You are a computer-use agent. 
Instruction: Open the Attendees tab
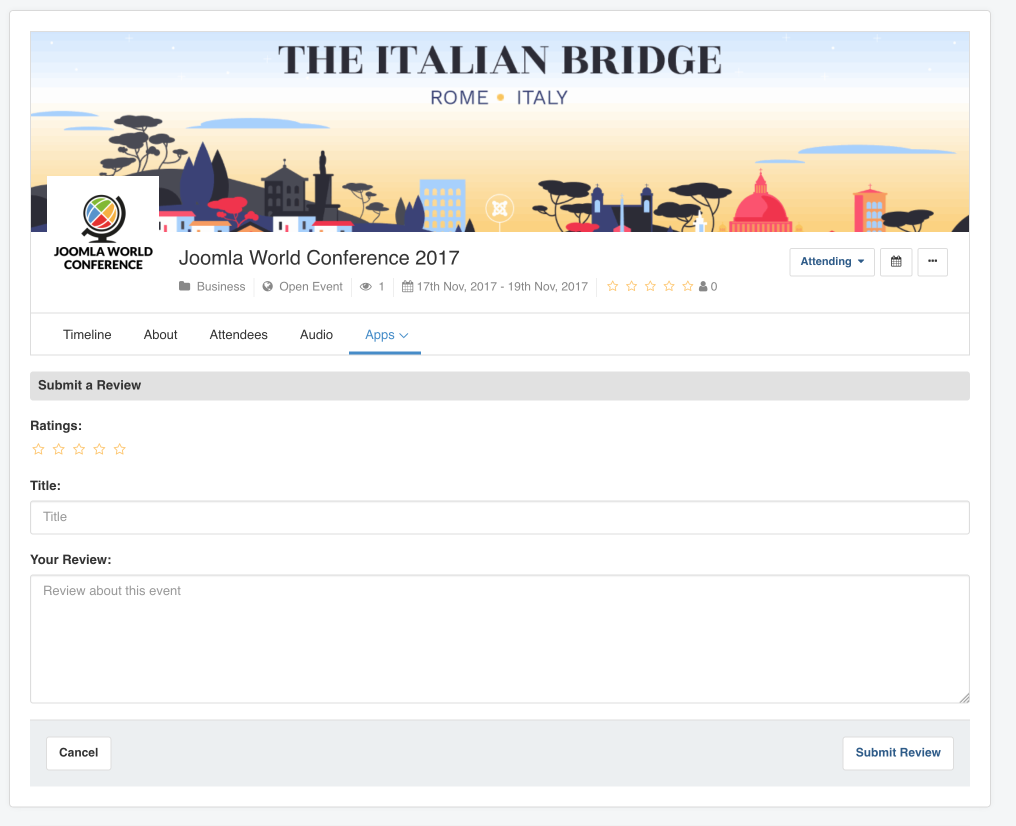[x=238, y=335]
